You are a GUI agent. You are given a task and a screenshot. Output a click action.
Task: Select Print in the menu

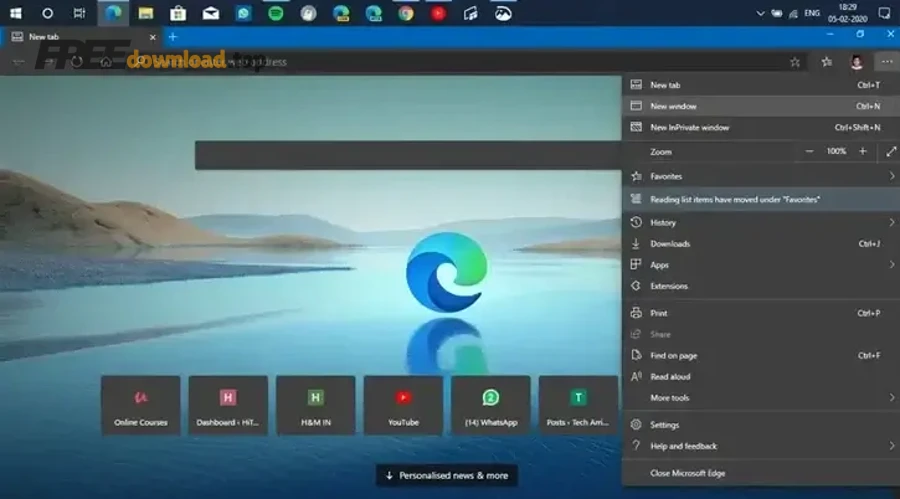(x=761, y=313)
